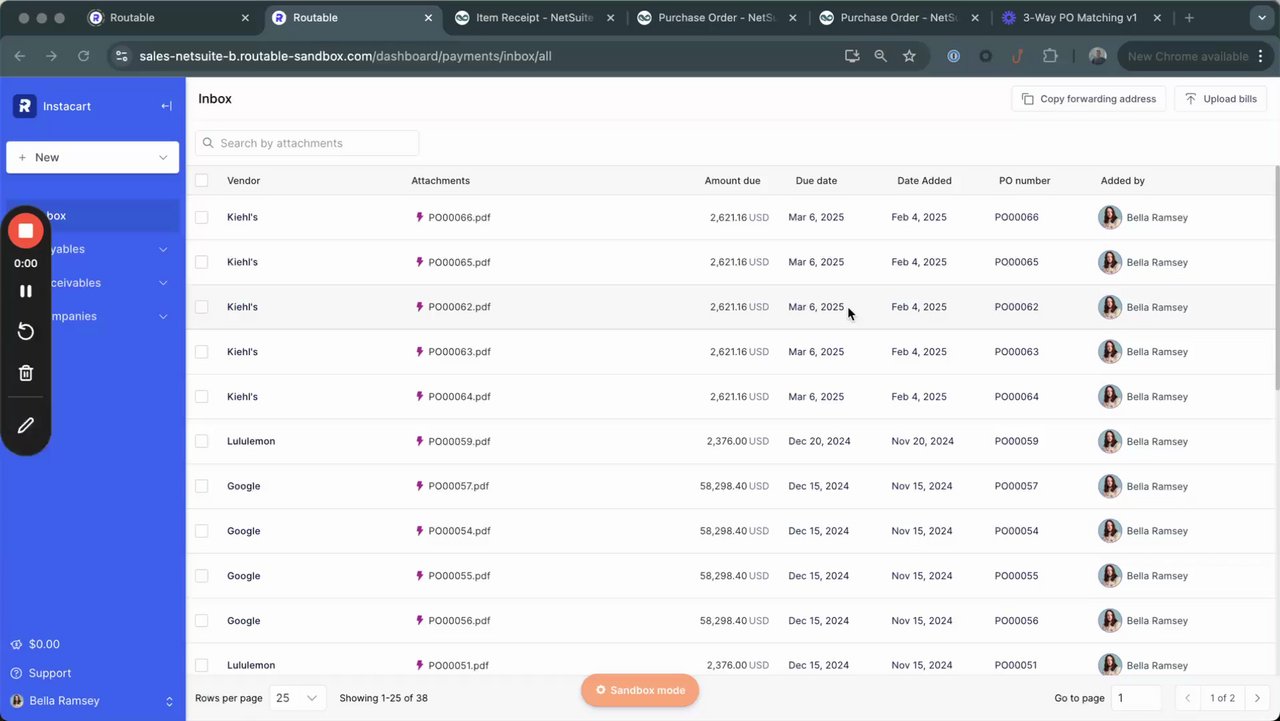Open the pencil annotation tool
The image size is (1280, 721).
coord(26,425)
